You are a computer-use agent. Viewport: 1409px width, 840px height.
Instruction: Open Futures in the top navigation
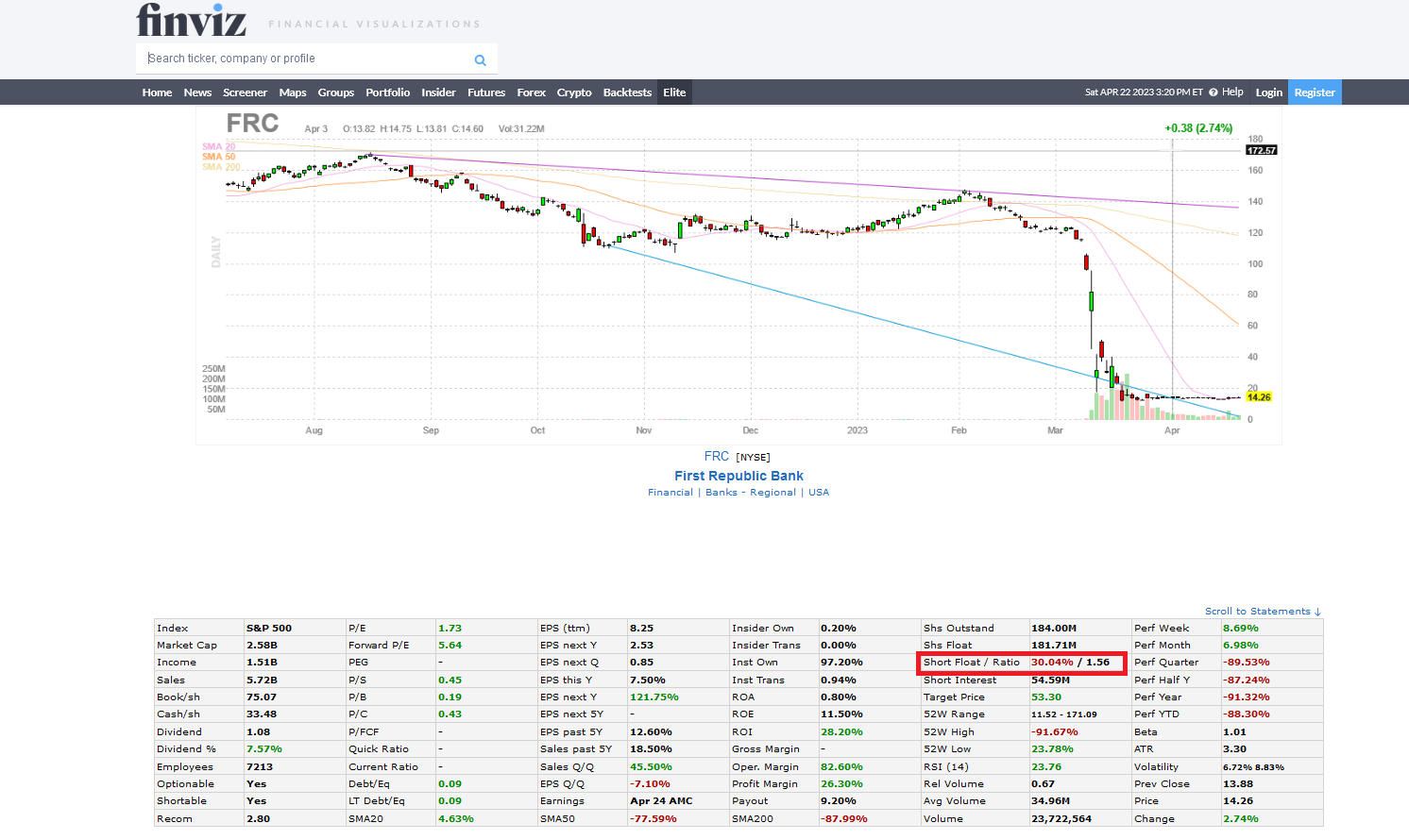pos(486,92)
